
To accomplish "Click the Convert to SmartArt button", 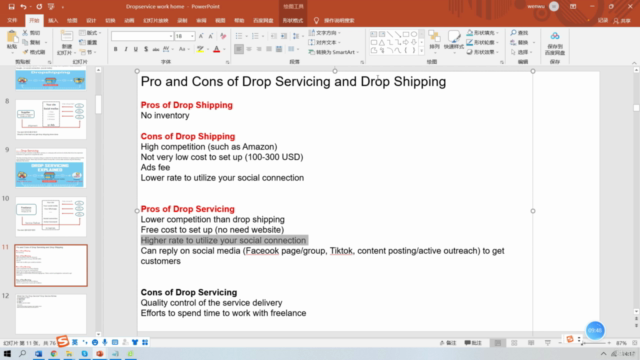I will point(334,52).
